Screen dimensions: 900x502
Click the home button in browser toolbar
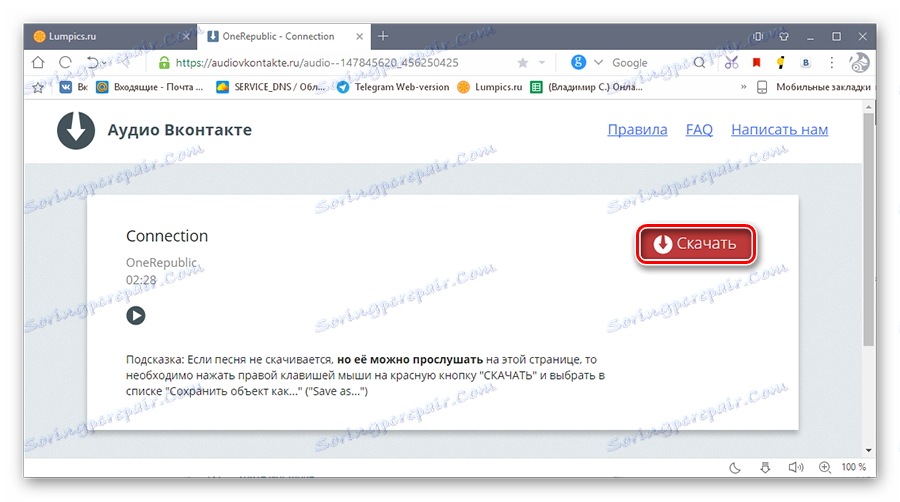38,63
